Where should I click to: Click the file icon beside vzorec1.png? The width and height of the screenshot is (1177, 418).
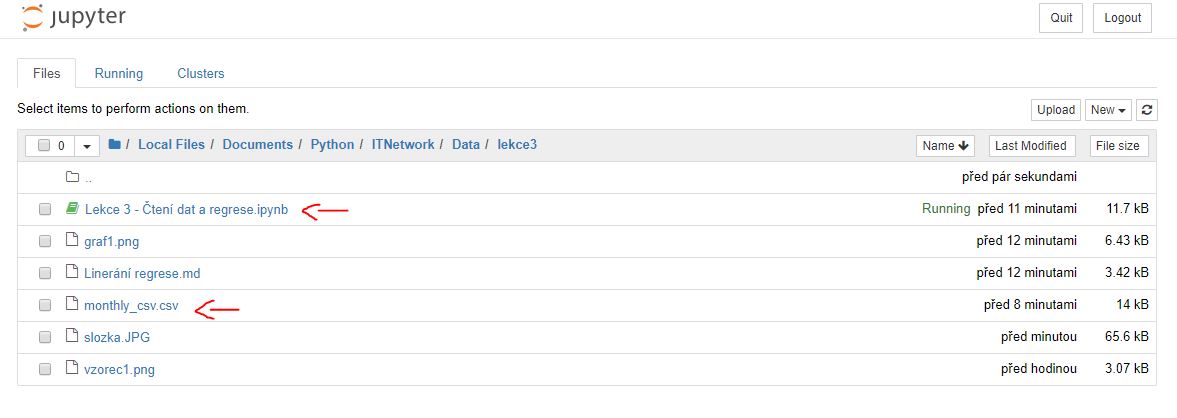coord(72,369)
